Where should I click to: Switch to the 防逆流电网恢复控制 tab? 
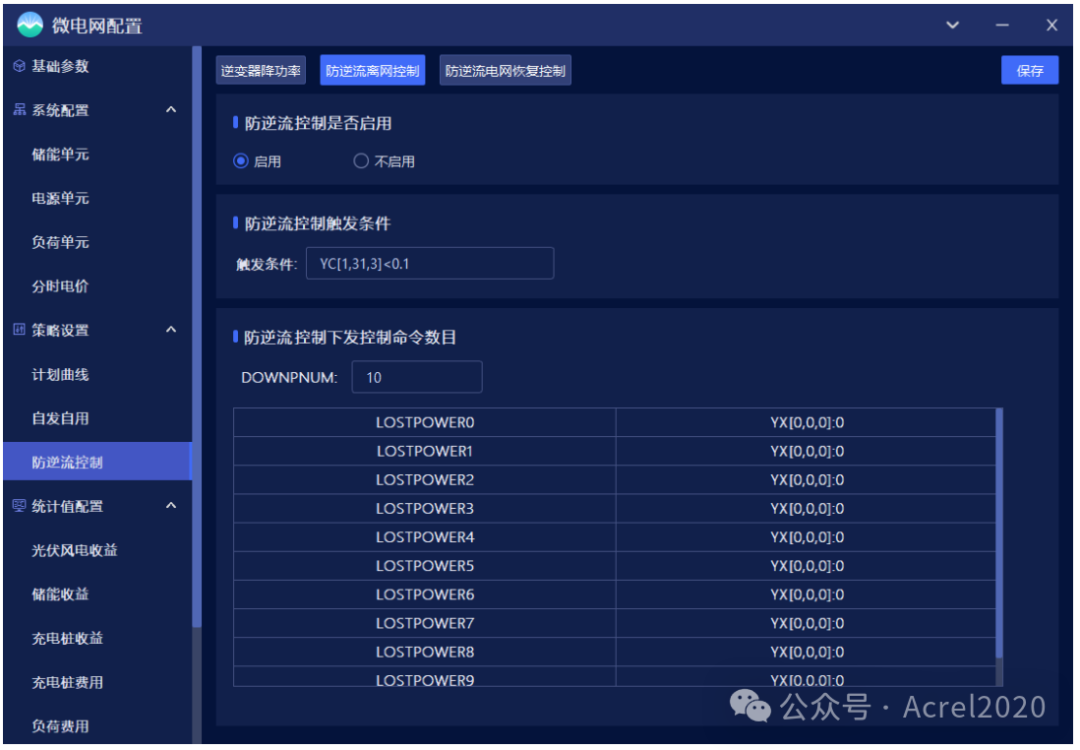point(505,70)
